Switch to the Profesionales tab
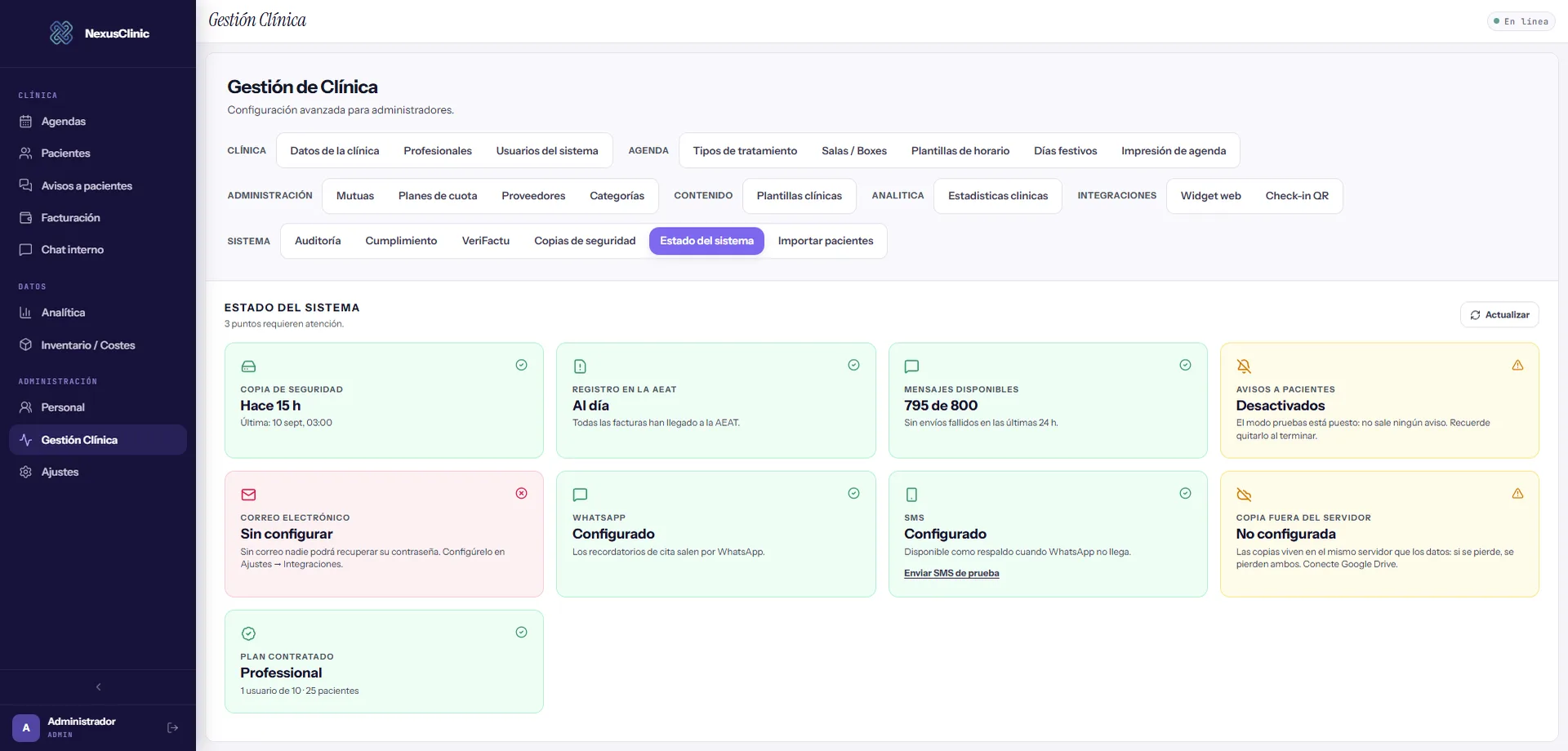Image resolution: width=1568 pixels, height=751 pixels. point(438,150)
